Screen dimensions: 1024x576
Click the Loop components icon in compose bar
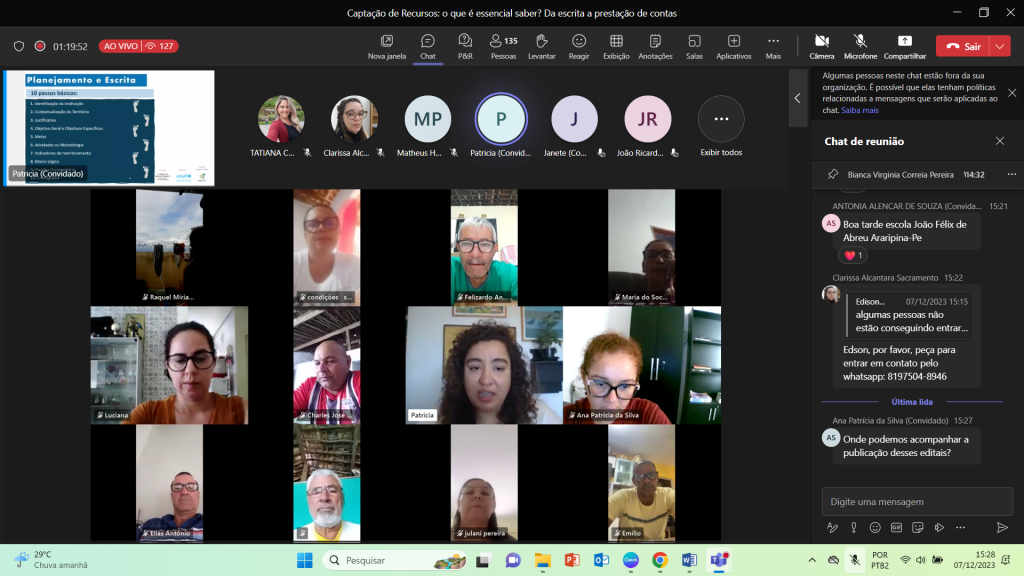pyautogui.click(x=939, y=528)
